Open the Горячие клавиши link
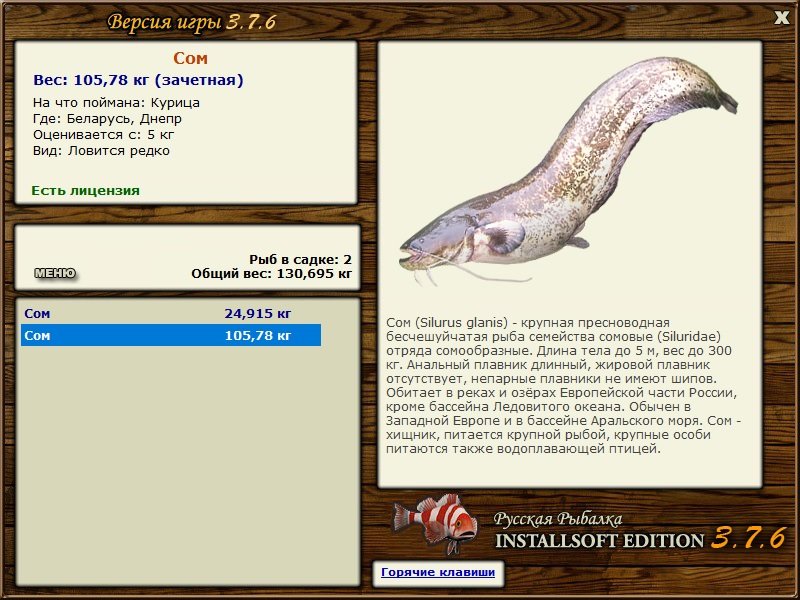This screenshot has width=800, height=600. pyautogui.click(x=438, y=572)
